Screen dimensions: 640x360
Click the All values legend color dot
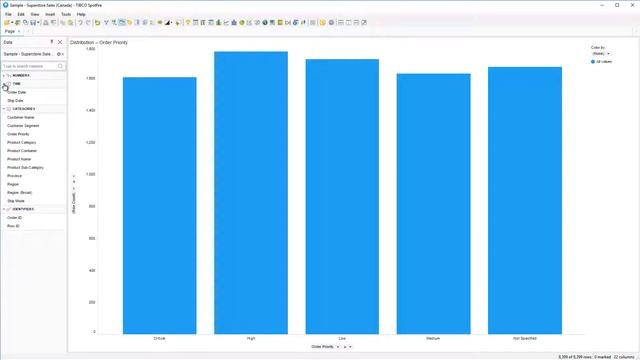click(x=593, y=62)
